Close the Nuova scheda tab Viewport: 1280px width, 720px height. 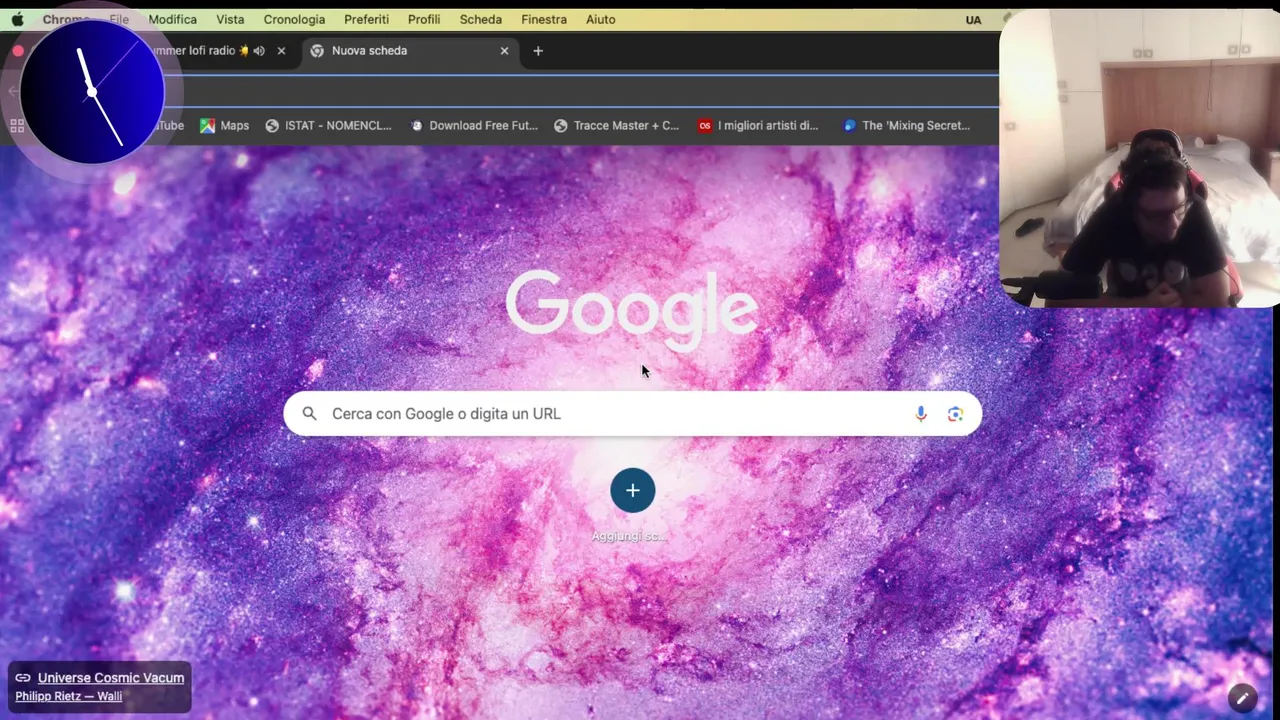point(504,51)
